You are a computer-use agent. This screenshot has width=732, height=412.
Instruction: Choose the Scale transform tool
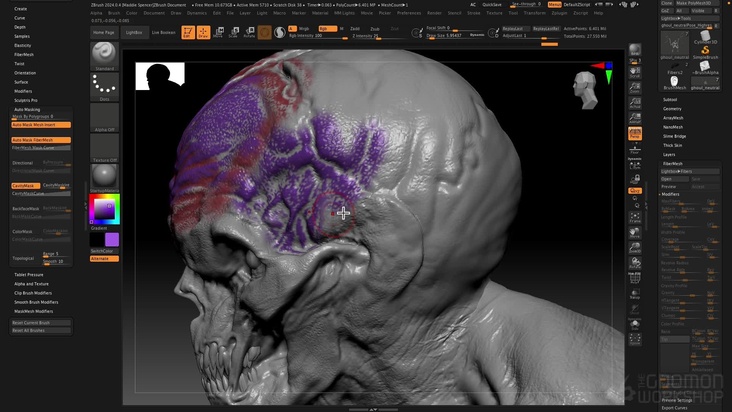233,32
